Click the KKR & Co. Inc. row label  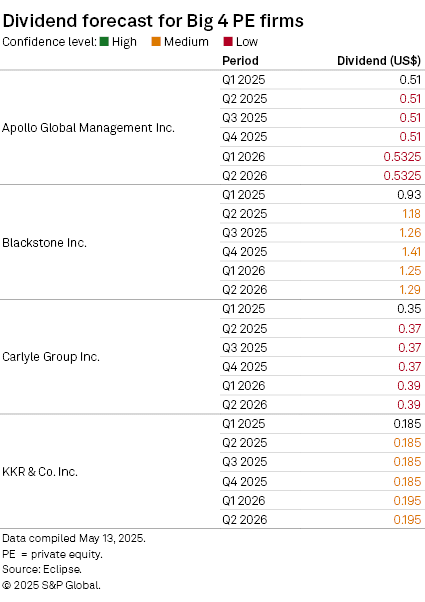coord(40,471)
